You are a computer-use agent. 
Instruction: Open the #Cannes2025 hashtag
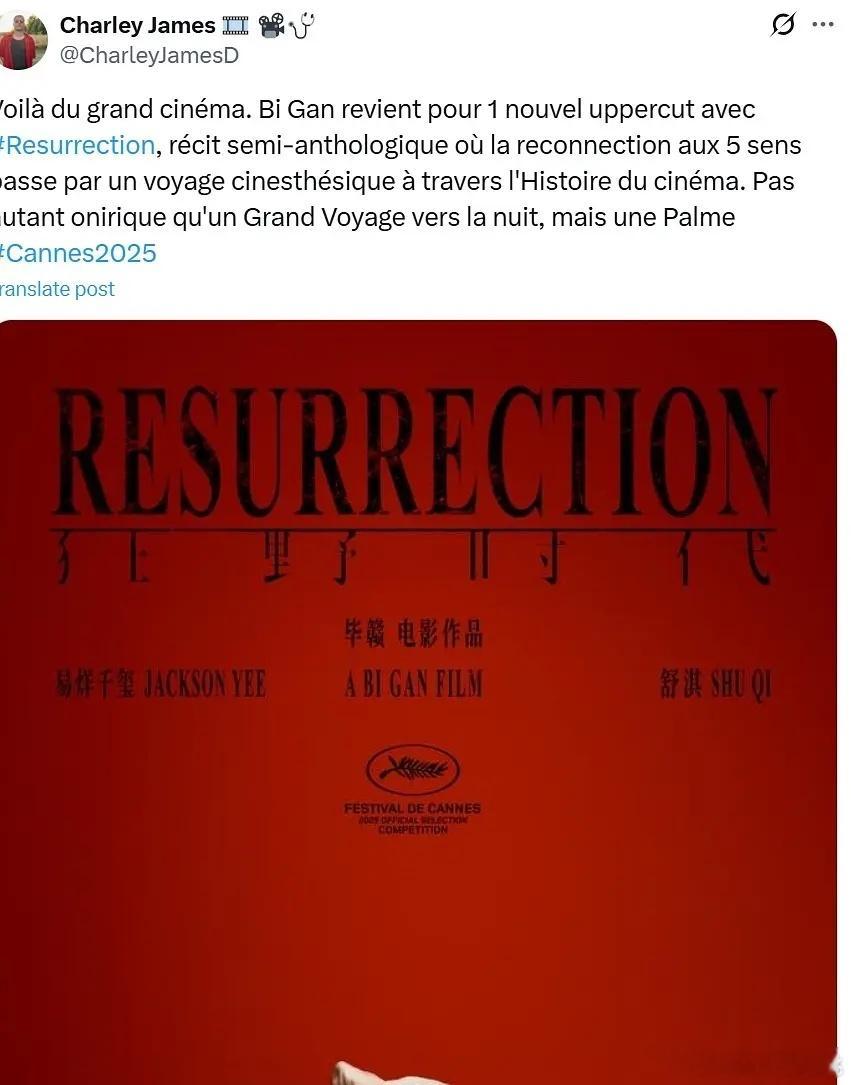point(78,253)
